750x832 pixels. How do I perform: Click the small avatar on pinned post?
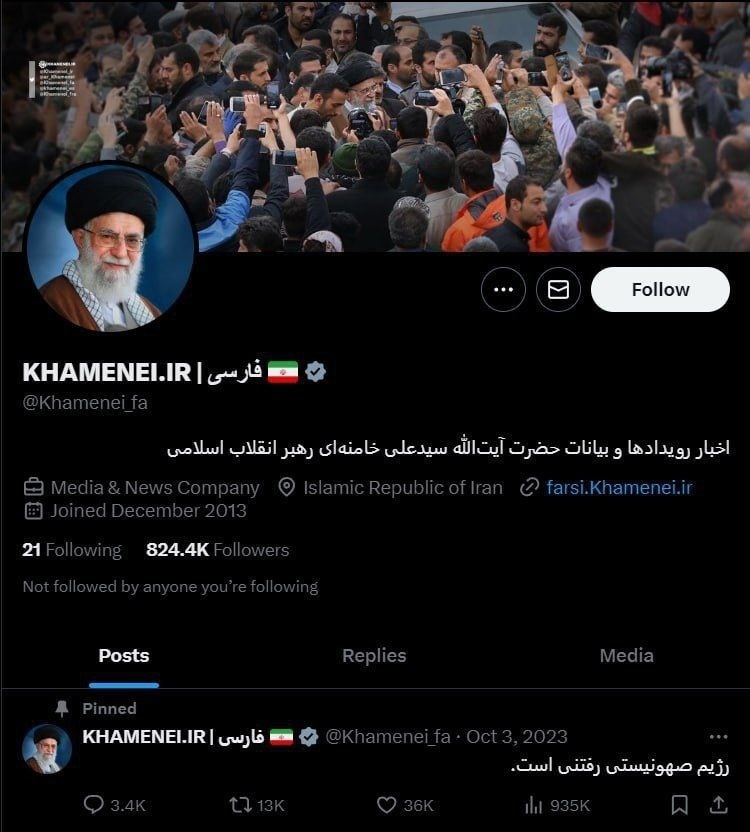click(47, 749)
